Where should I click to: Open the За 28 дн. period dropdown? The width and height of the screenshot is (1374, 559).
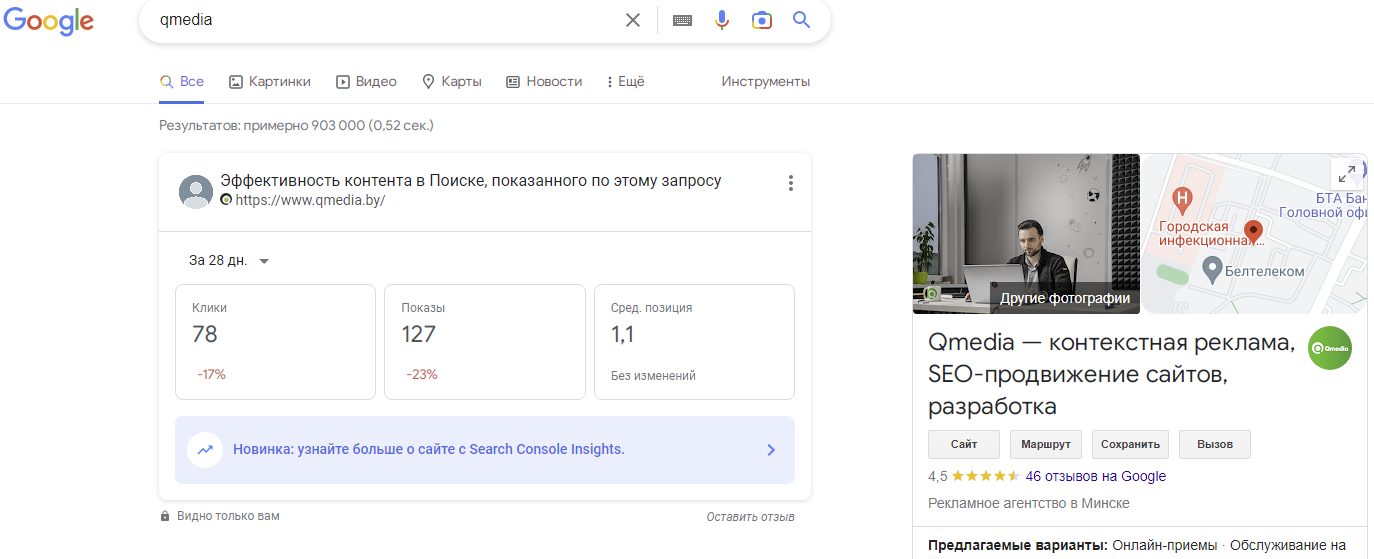tap(229, 260)
